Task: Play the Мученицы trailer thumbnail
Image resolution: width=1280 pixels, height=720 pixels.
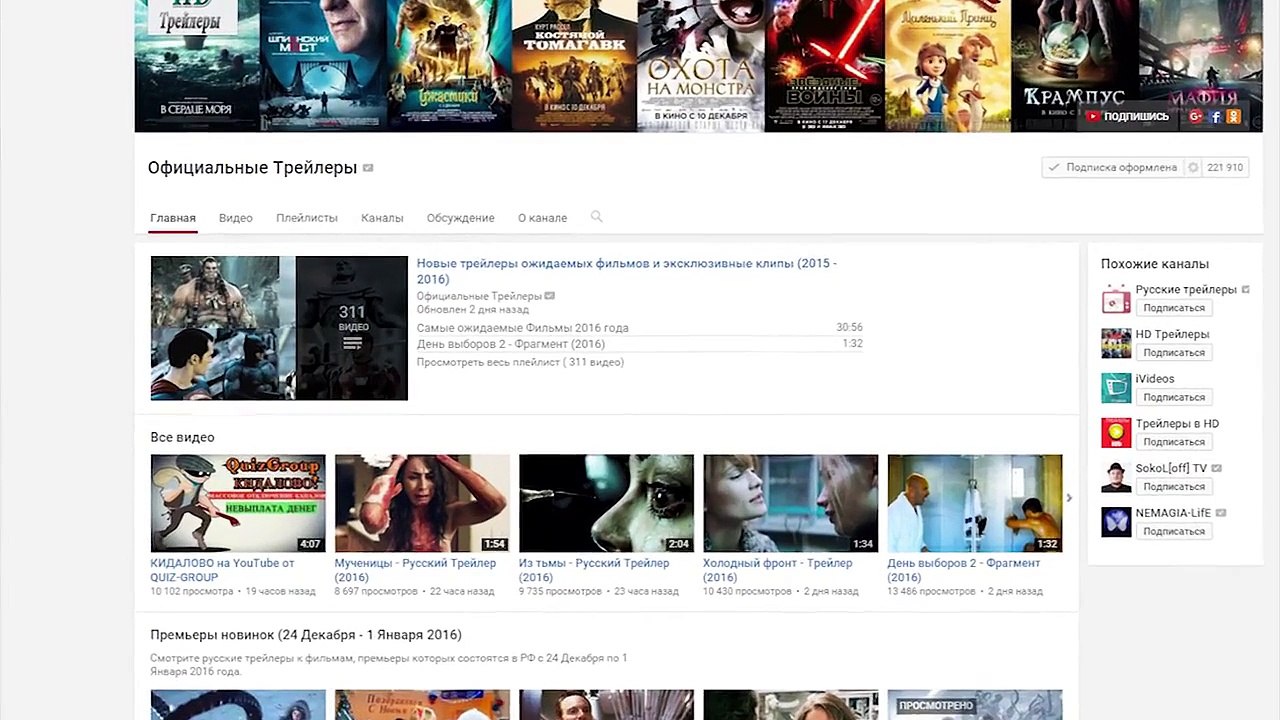Action: pyautogui.click(x=422, y=503)
